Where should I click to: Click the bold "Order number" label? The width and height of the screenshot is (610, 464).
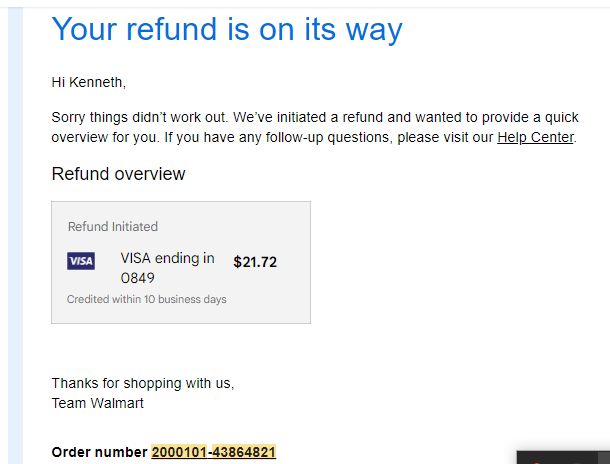99,452
